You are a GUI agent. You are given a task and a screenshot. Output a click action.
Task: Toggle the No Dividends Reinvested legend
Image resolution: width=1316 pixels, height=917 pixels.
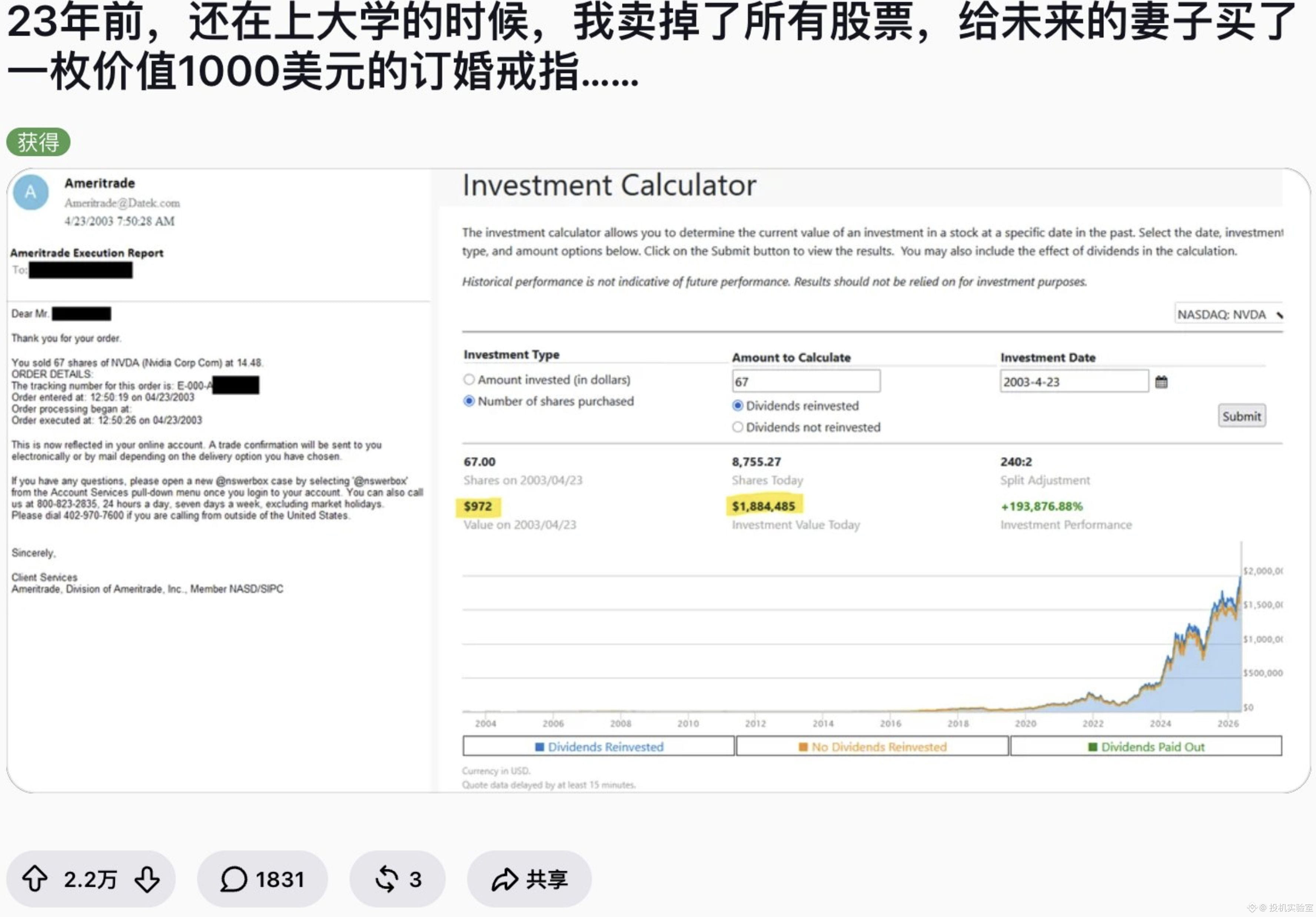[872, 746]
